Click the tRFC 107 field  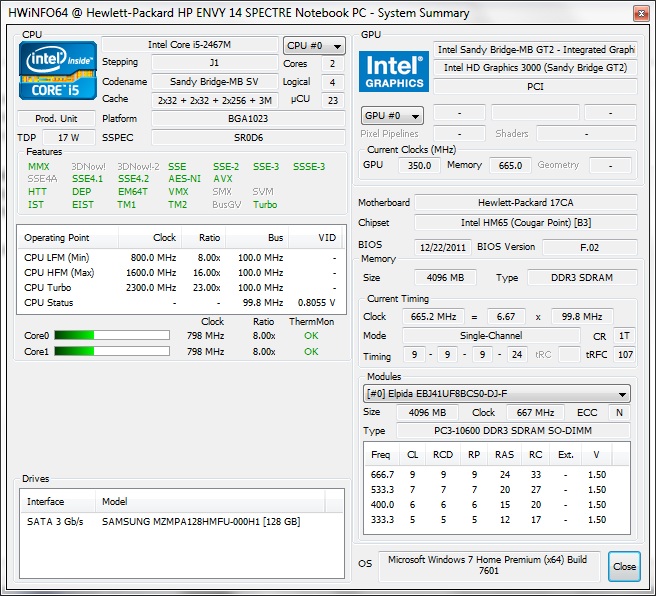625,355
